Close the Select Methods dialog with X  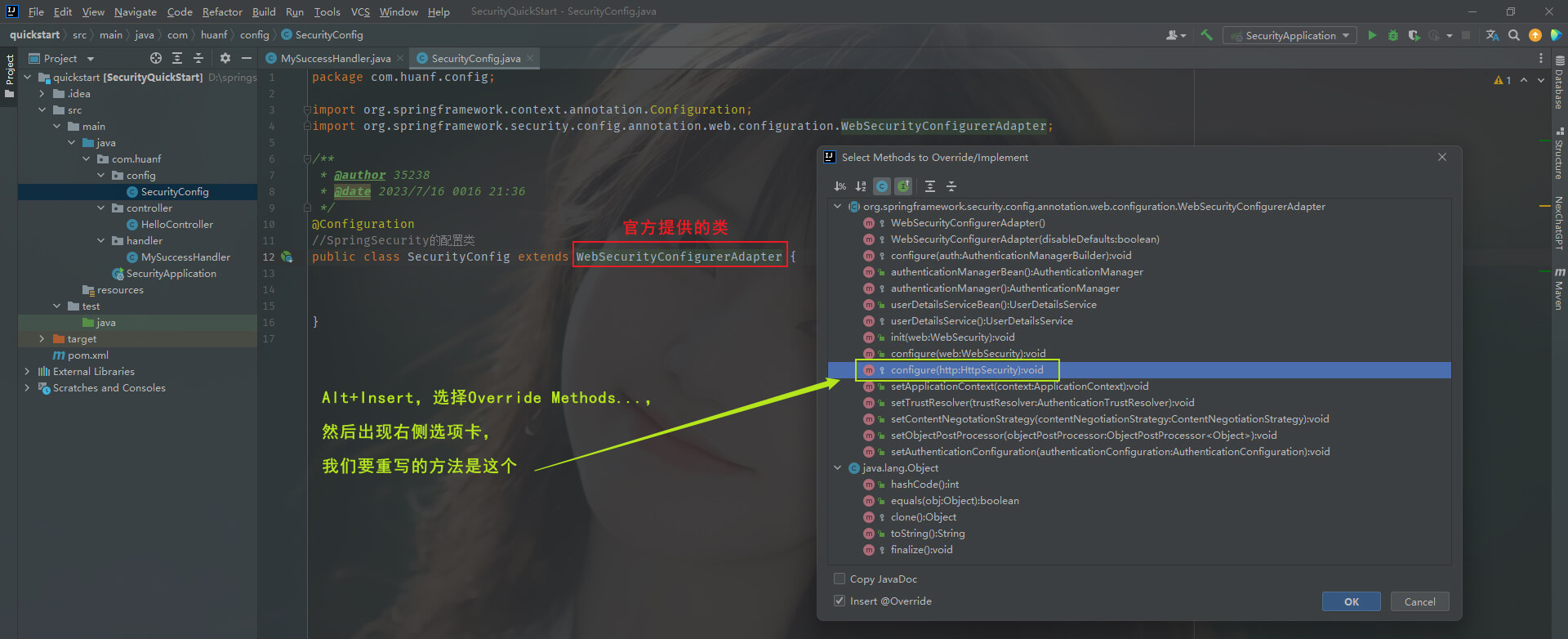click(1442, 157)
